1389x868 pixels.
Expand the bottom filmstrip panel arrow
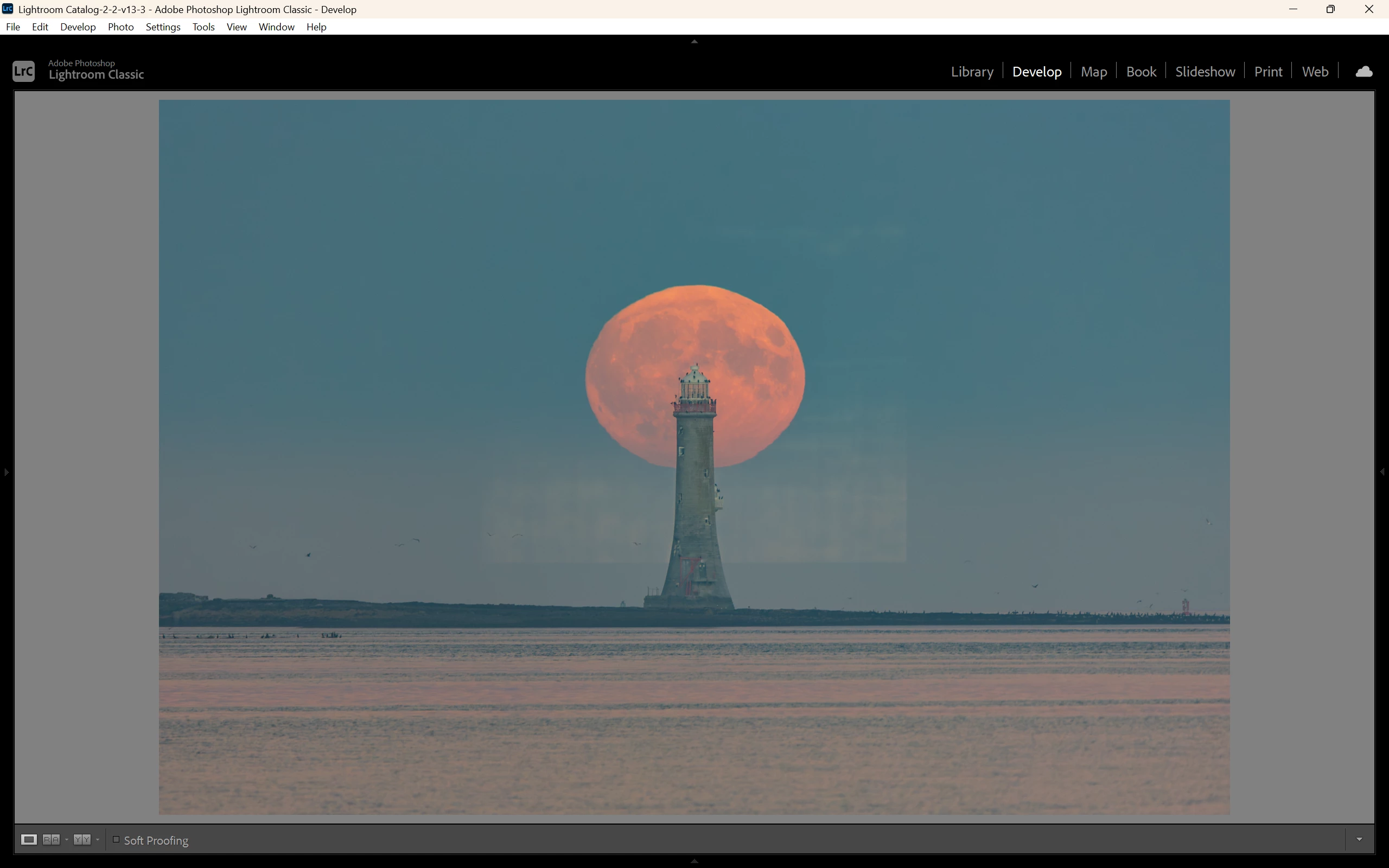pos(694,861)
